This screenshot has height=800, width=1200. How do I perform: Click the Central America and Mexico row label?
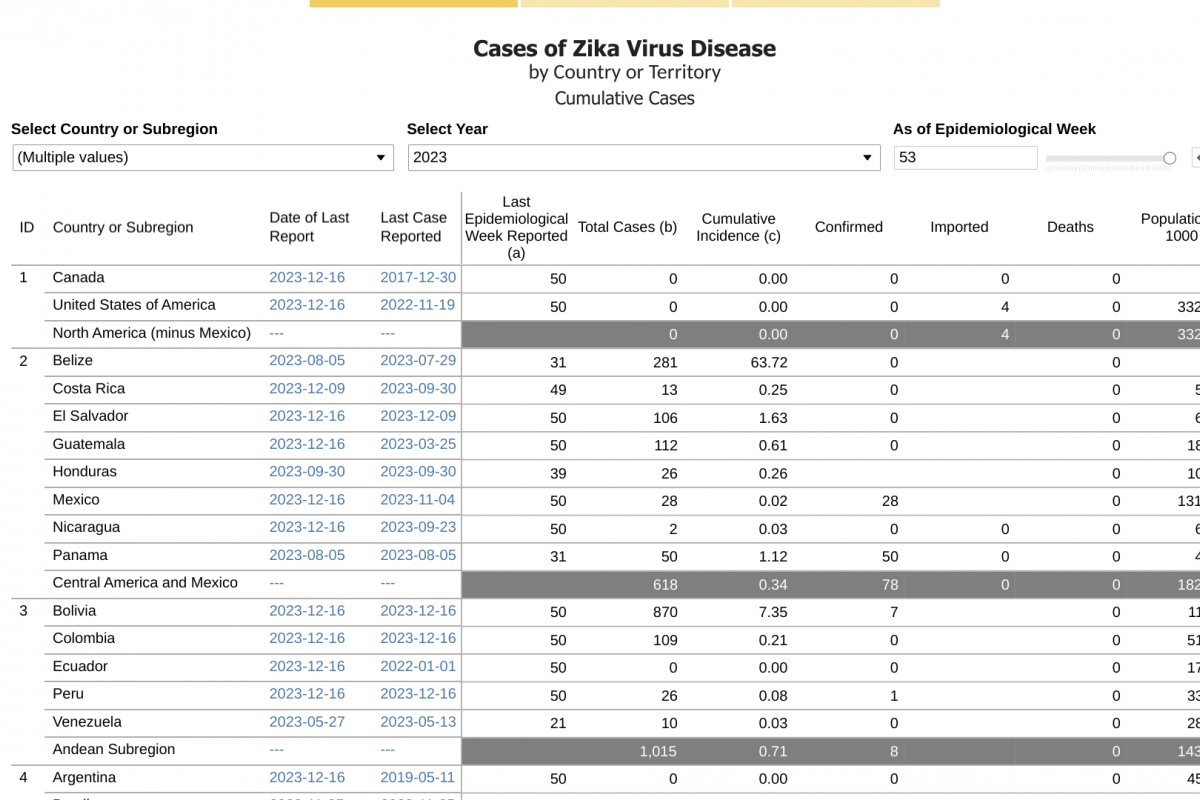pos(145,583)
